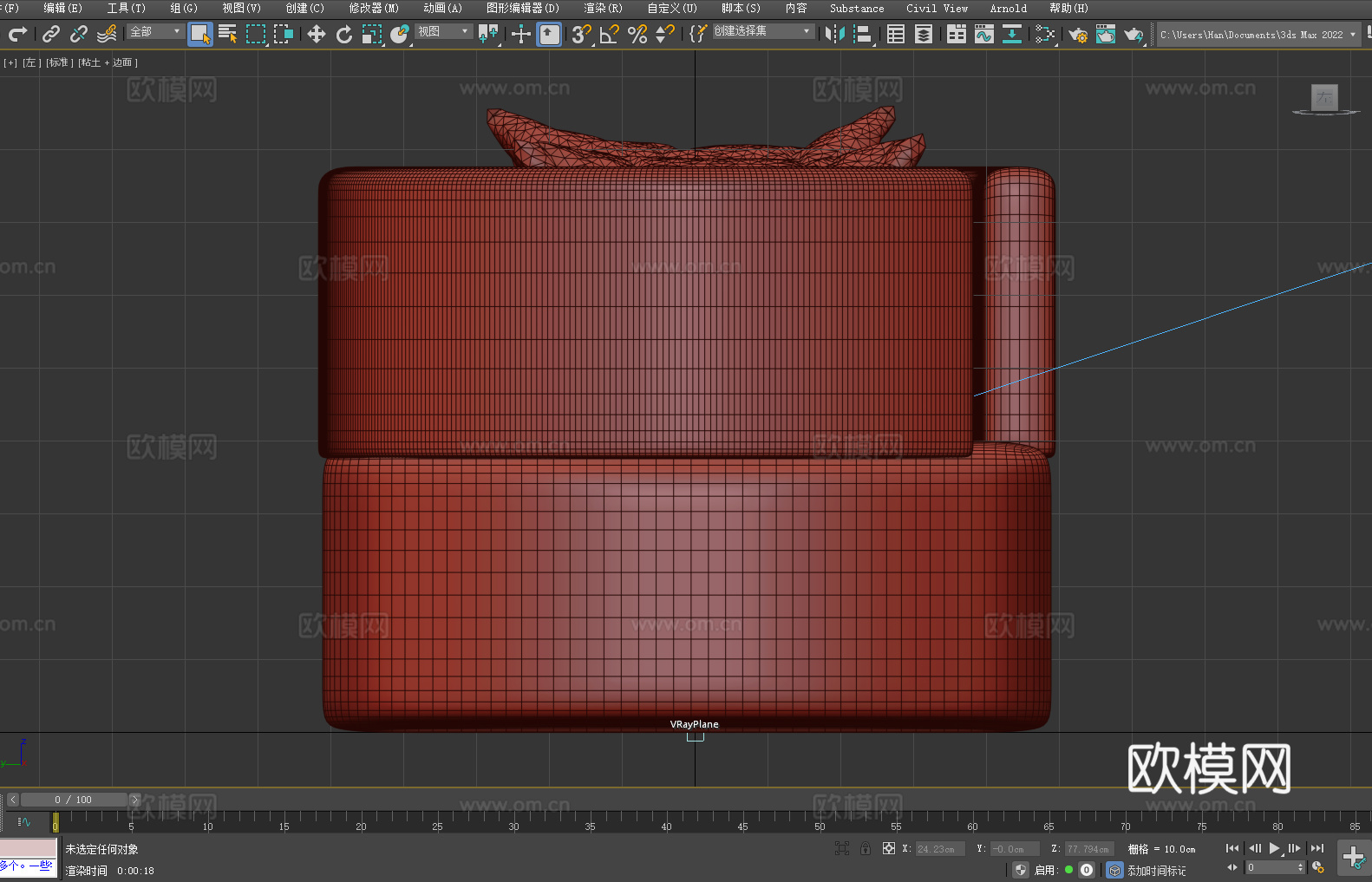1372x882 pixels.
Task: Click the time slider 0 / 100 handle
Action: pyautogui.click(x=74, y=800)
